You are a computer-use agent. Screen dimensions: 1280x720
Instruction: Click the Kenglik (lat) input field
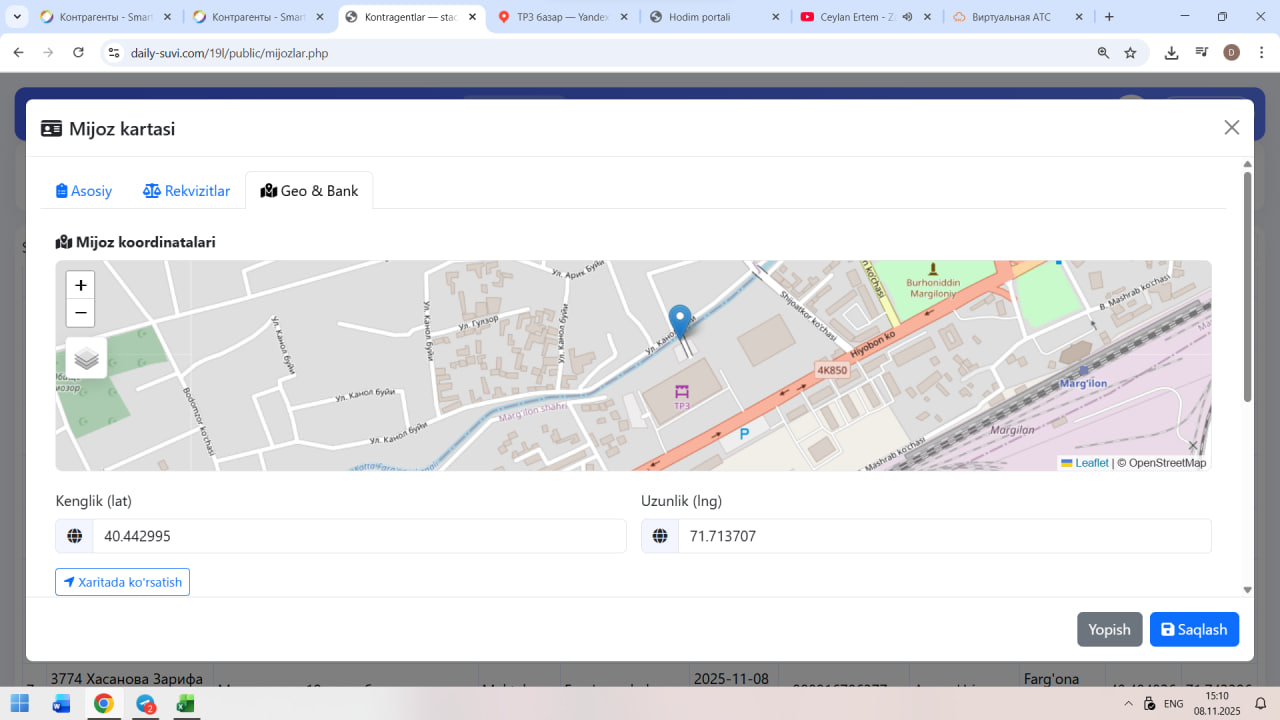point(359,536)
